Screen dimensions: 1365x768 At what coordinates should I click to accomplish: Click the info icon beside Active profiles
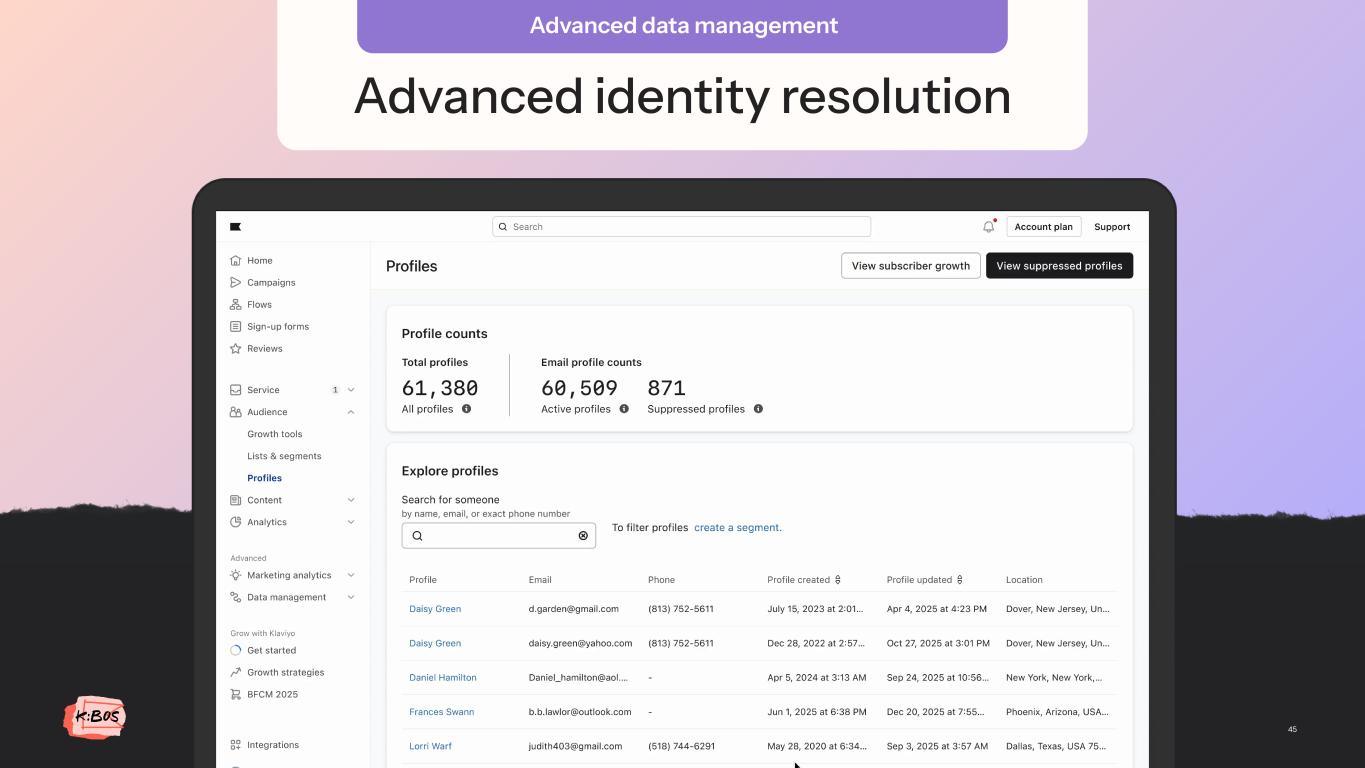624,409
